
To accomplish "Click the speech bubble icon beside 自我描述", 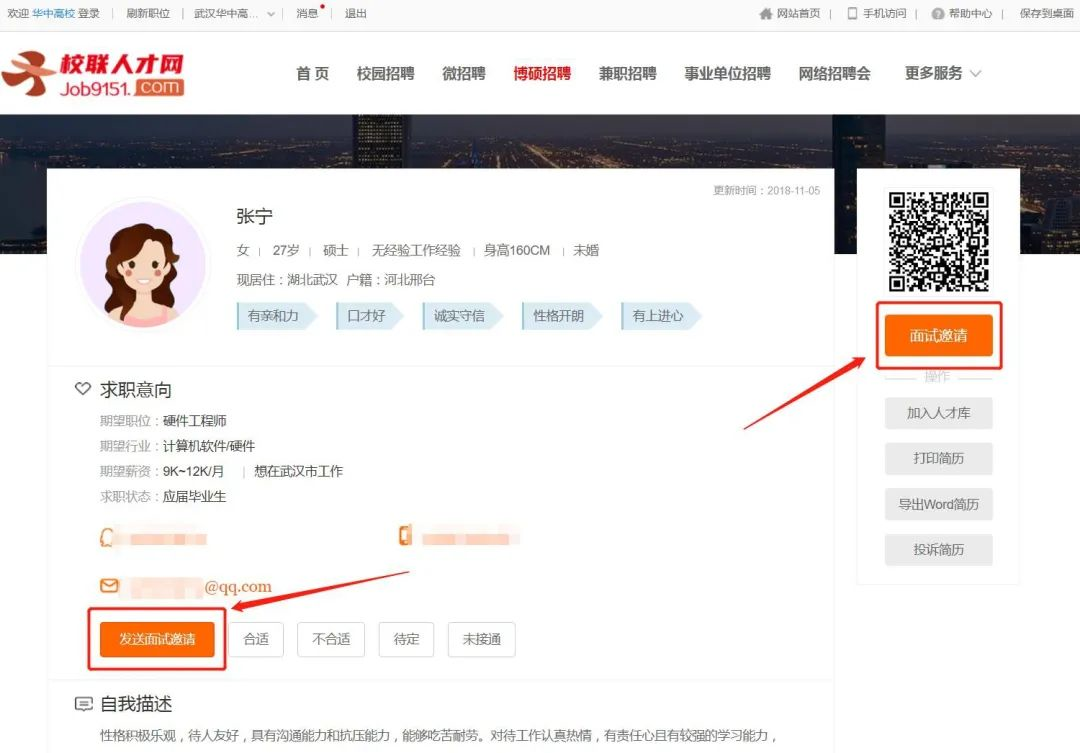I will click(84, 704).
